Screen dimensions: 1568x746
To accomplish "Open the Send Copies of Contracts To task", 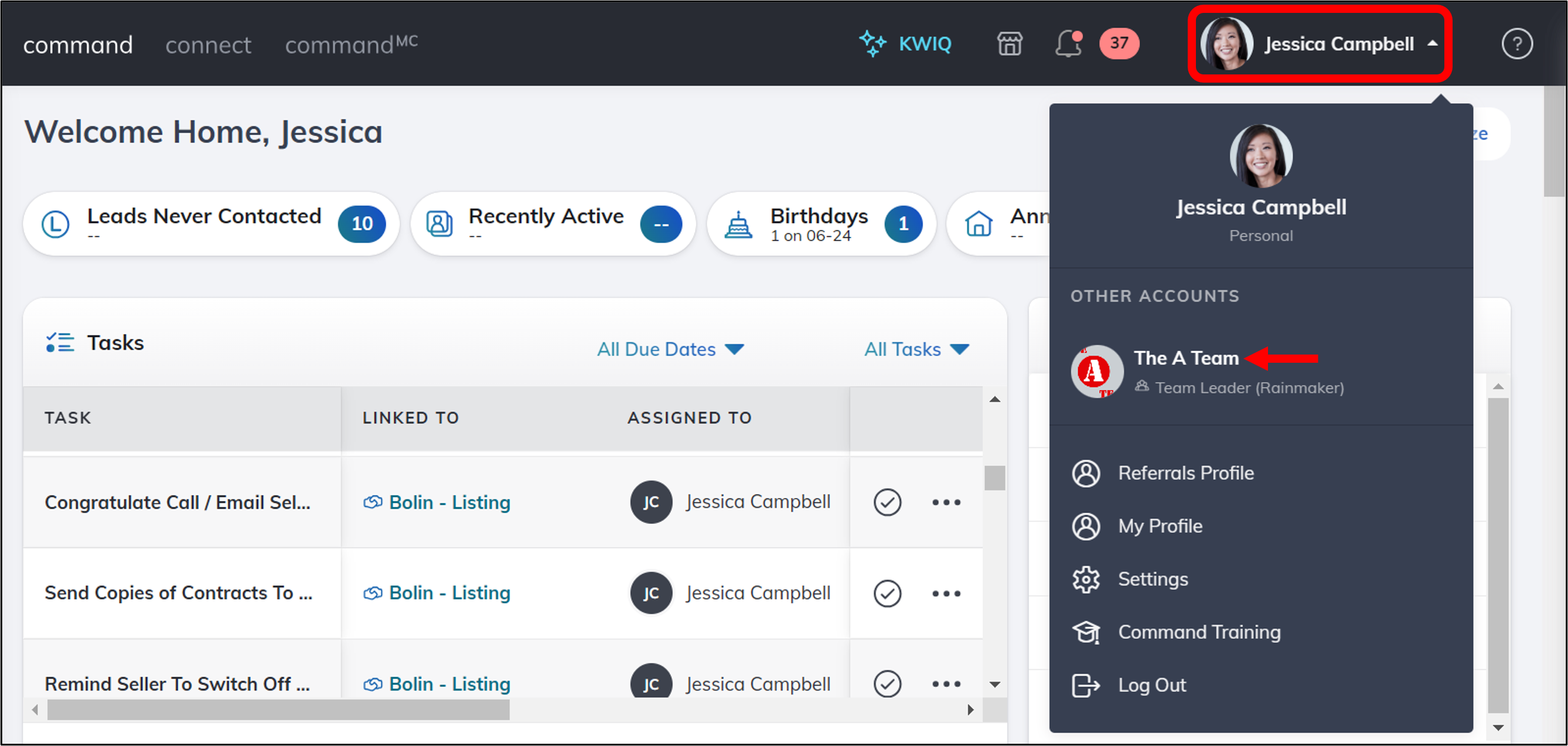I will [x=179, y=593].
